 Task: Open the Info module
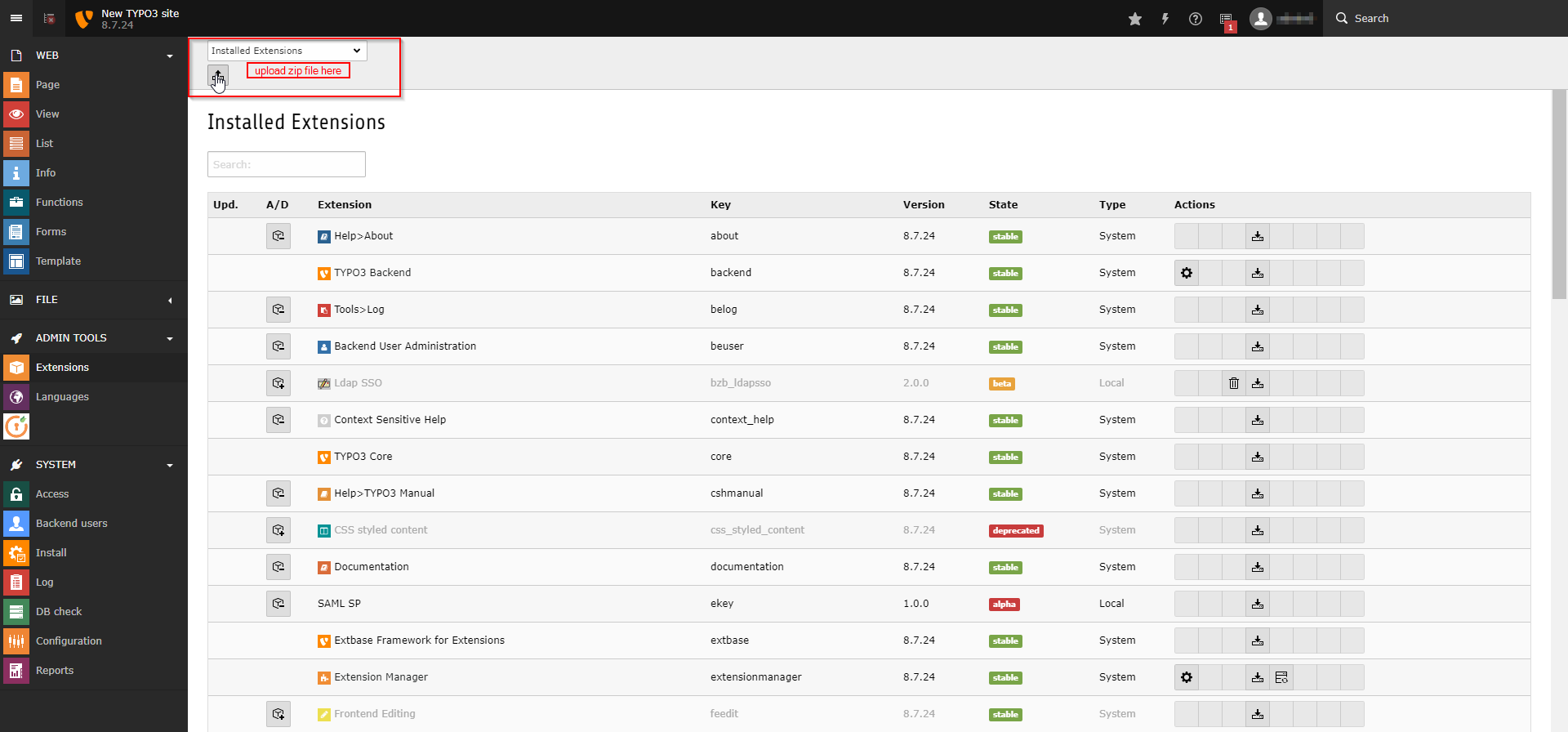coord(94,173)
